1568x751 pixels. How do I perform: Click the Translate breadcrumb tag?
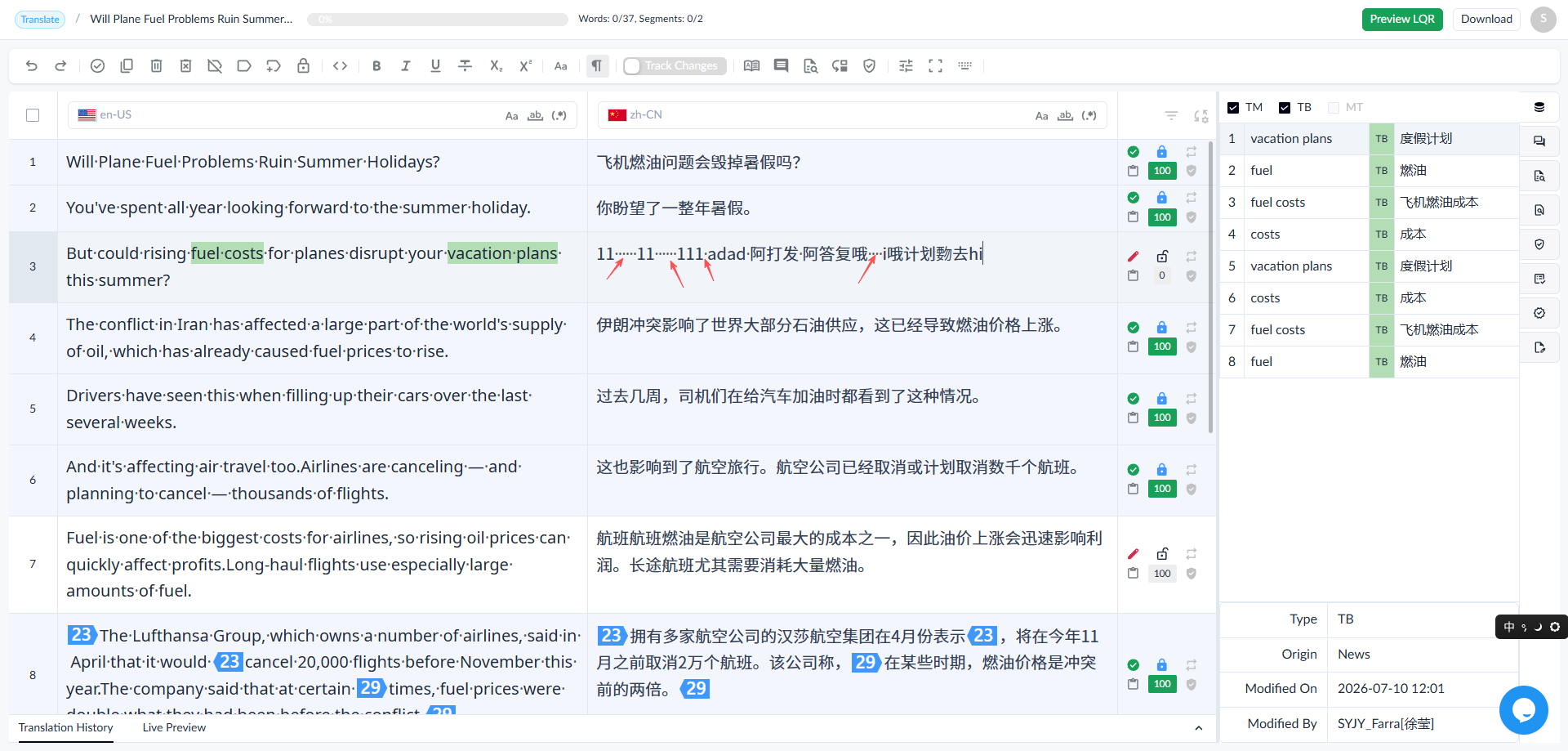40,20
